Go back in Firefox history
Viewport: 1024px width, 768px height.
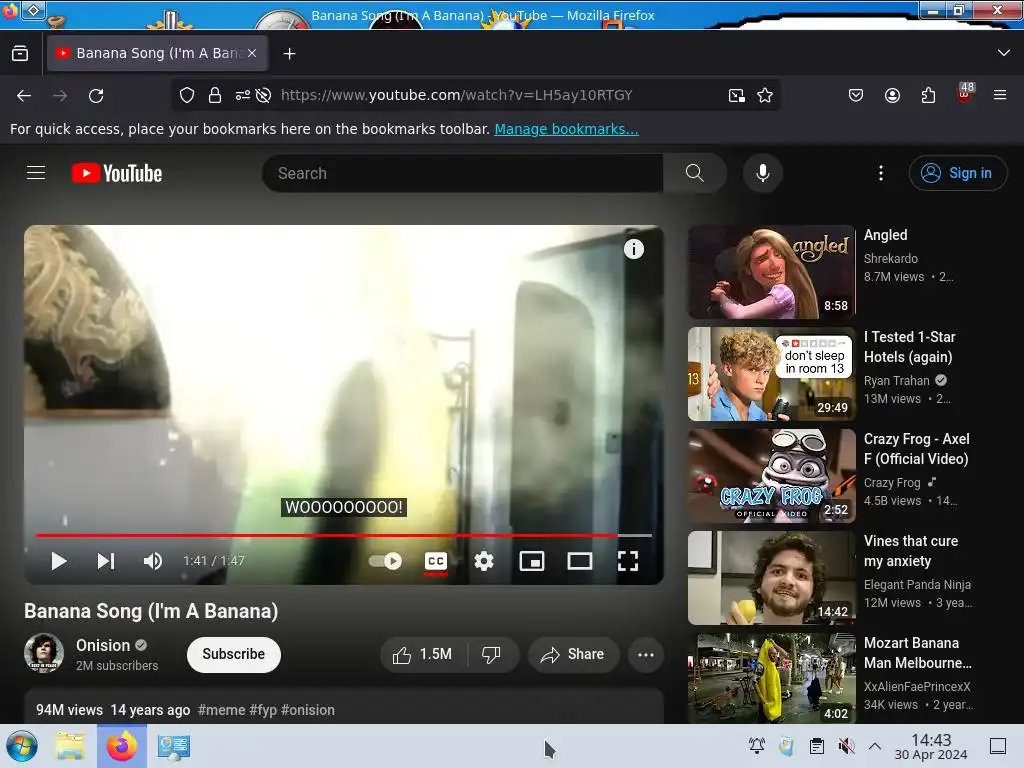tap(24, 95)
